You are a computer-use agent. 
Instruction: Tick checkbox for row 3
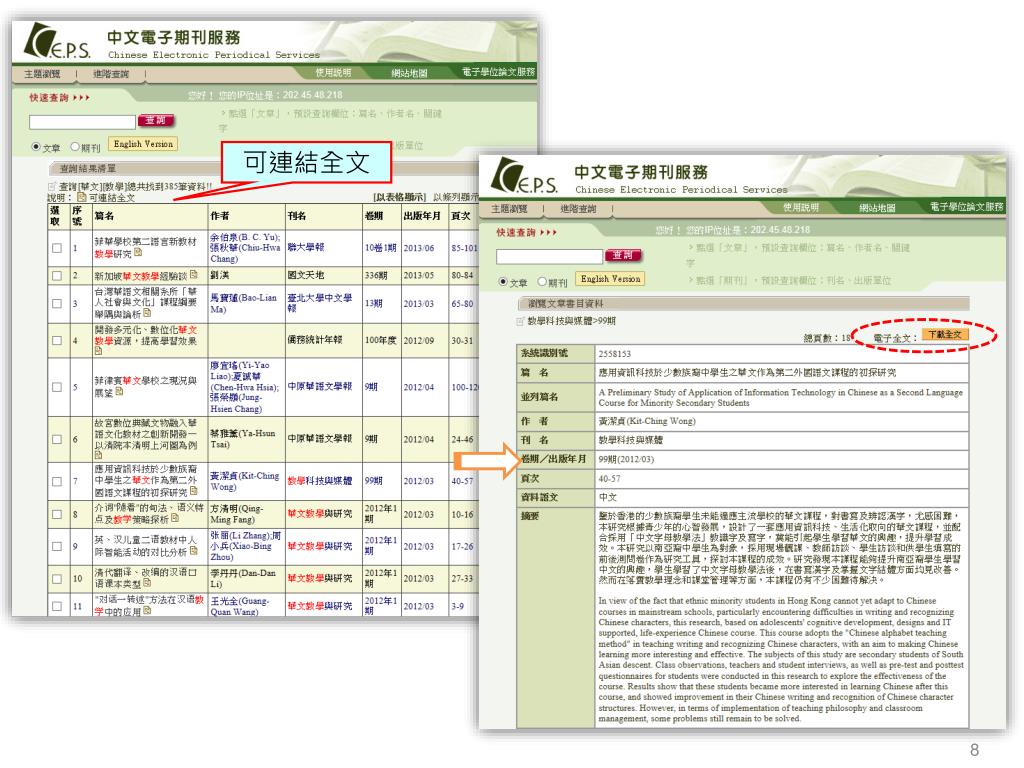(57, 304)
